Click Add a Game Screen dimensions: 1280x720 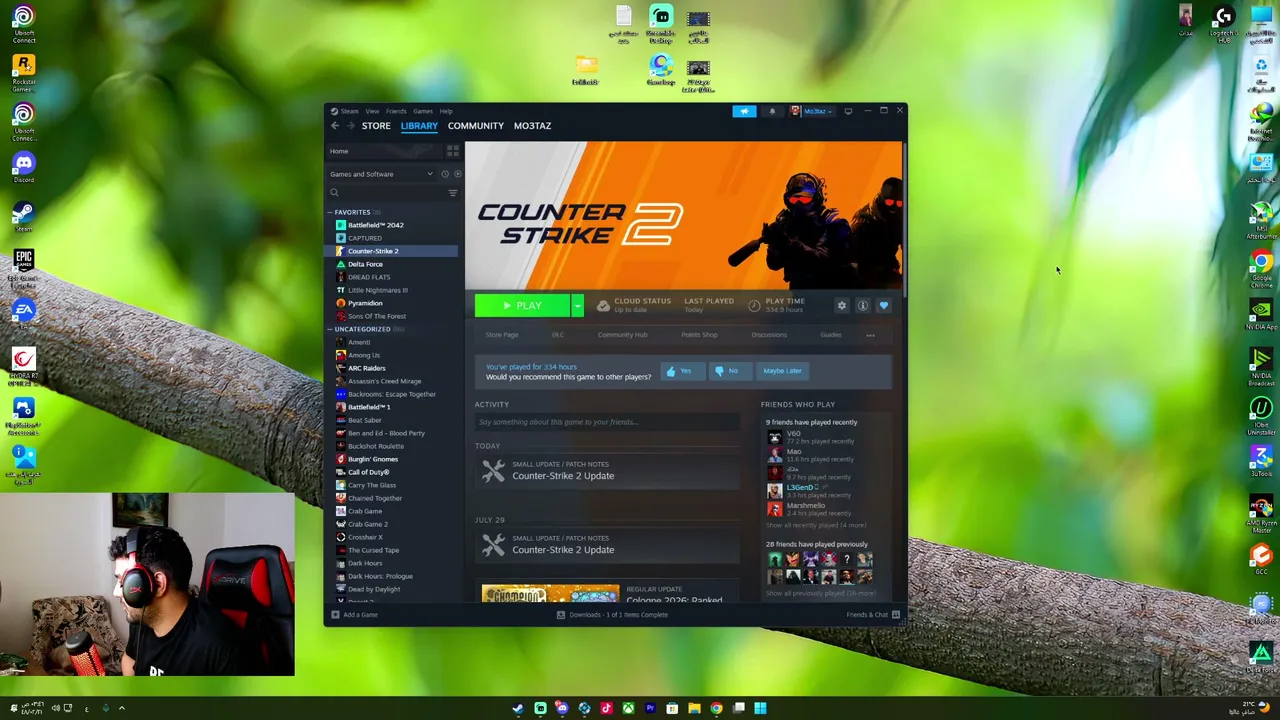pos(354,615)
